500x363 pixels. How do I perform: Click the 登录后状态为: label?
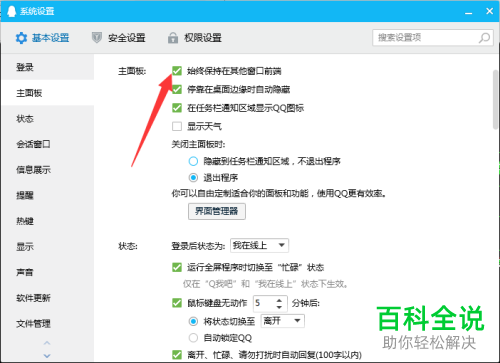click(199, 246)
